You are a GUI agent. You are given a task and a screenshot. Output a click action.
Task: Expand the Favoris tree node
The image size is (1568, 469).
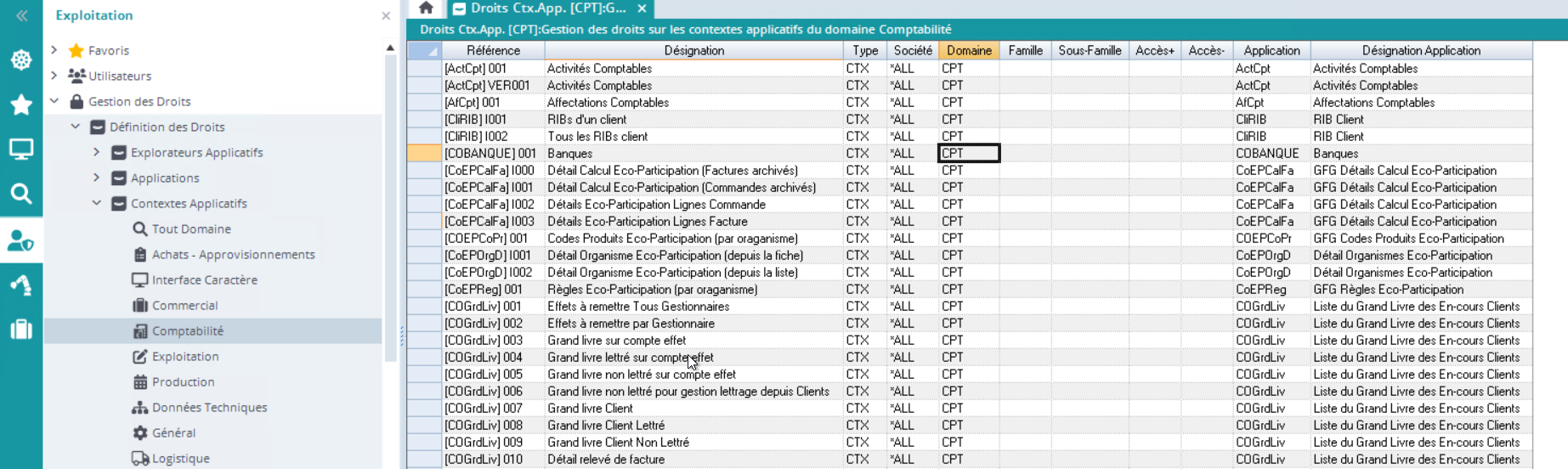click(x=54, y=50)
